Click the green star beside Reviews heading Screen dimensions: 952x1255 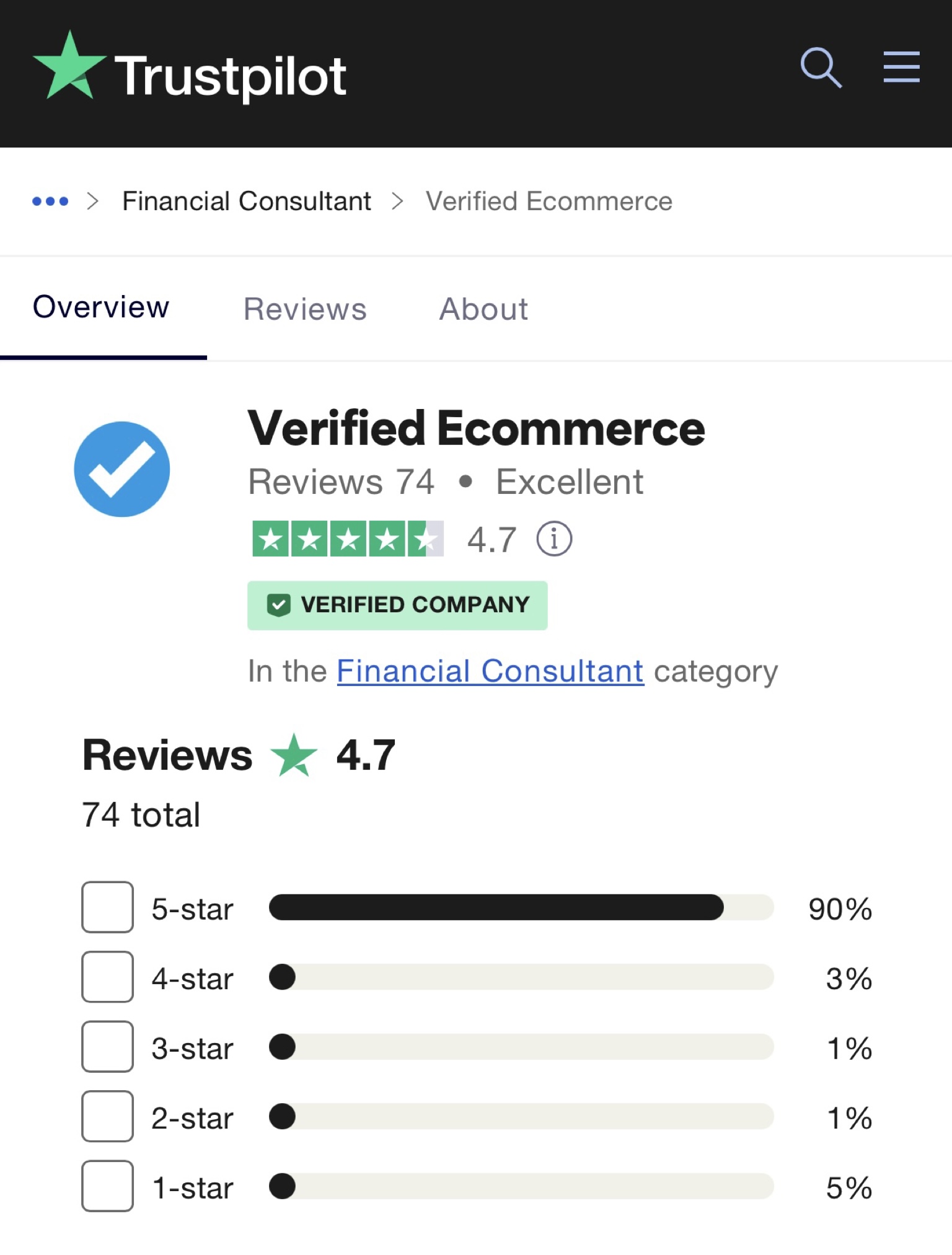294,755
